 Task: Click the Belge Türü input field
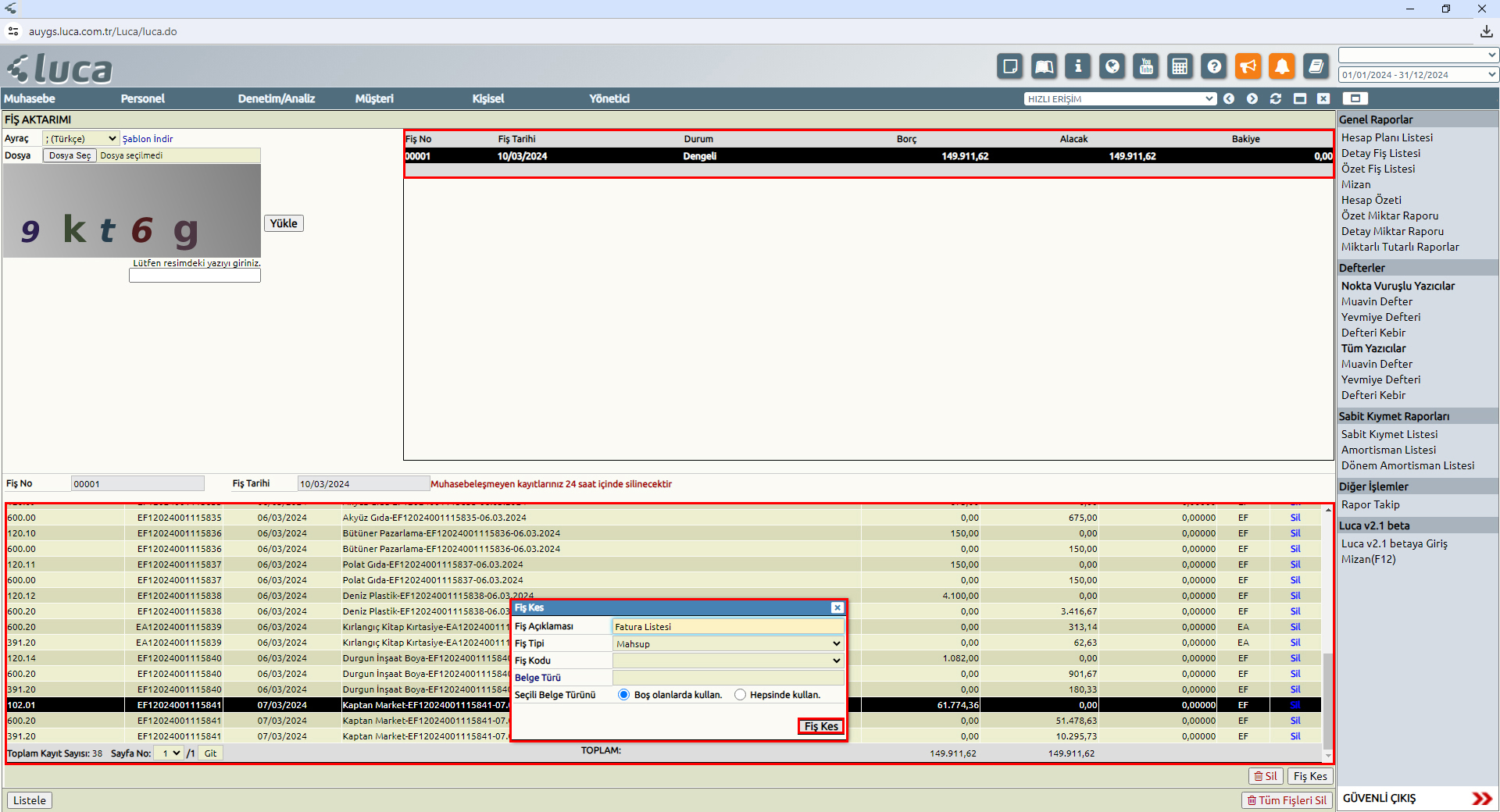point(728,678)
